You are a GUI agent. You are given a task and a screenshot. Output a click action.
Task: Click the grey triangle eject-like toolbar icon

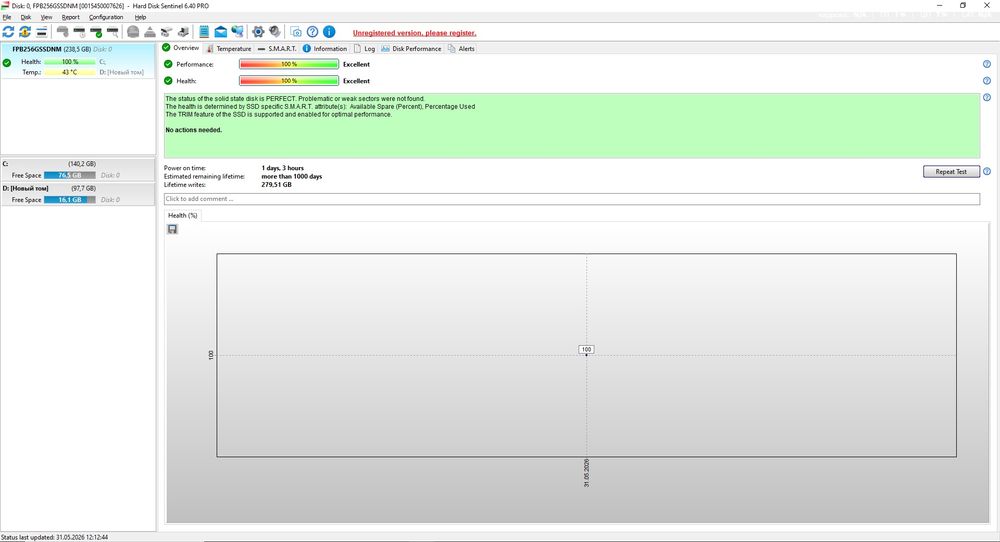pos(150,31)
